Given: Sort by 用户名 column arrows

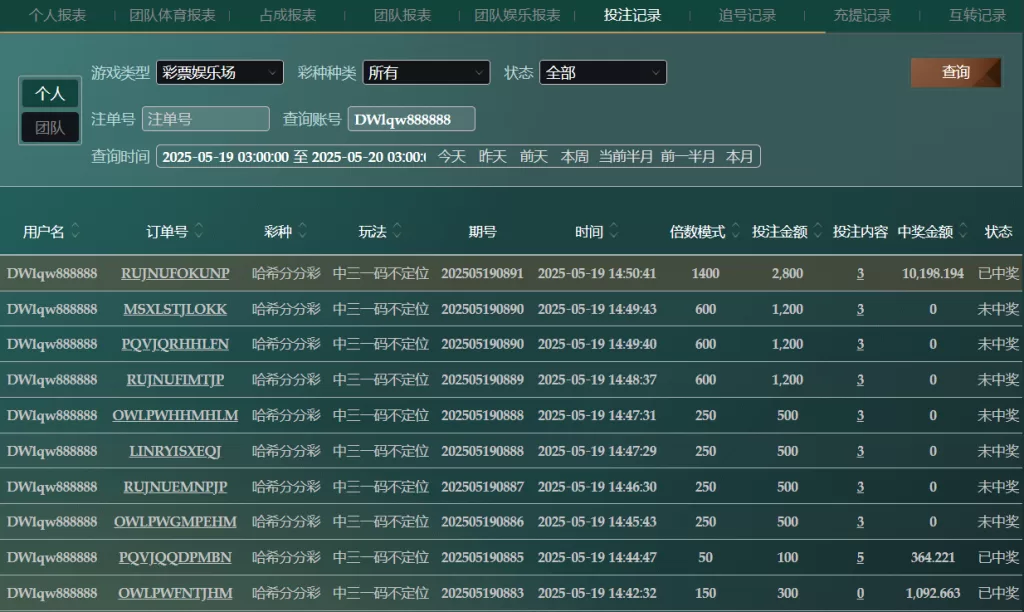Looking at the screenshot, I should pos(75,231).
